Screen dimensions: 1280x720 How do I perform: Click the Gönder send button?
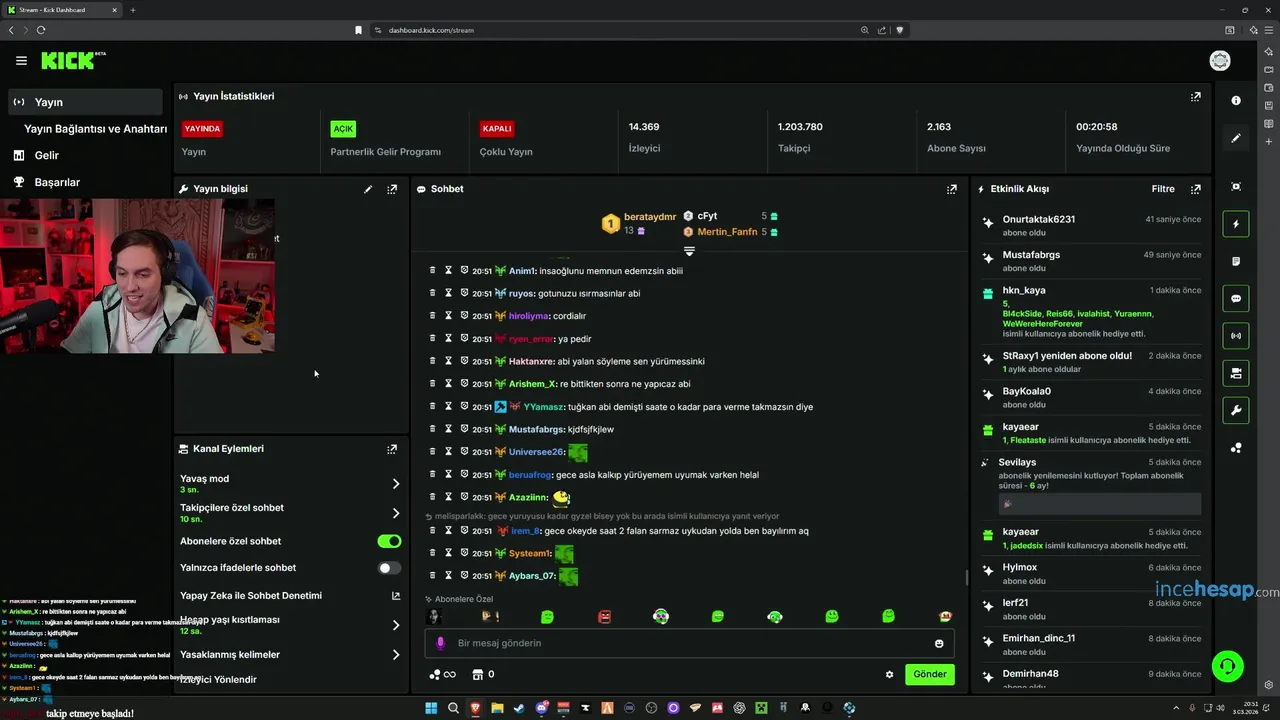(930, 674)
